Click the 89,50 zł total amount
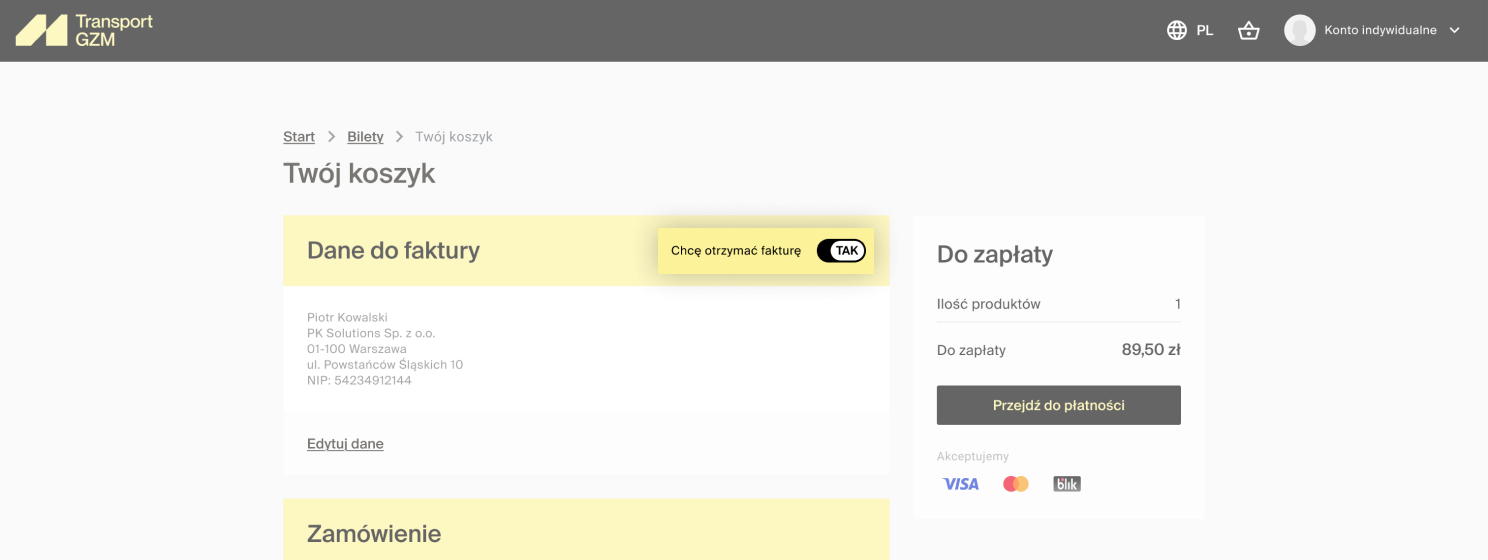Image resolution: width=1488 pixels, height=560 pixels. pos(1151,350)
